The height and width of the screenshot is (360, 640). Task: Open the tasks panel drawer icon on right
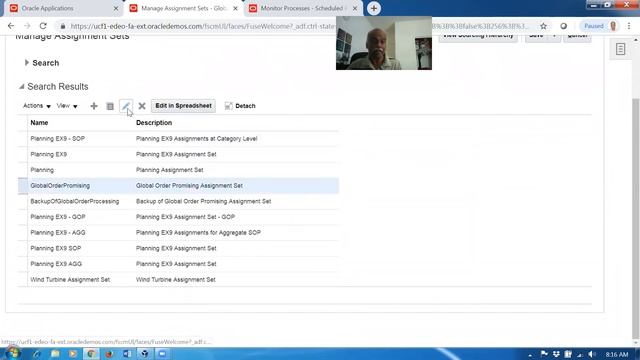pyautogui.click(x=620, y=49)
